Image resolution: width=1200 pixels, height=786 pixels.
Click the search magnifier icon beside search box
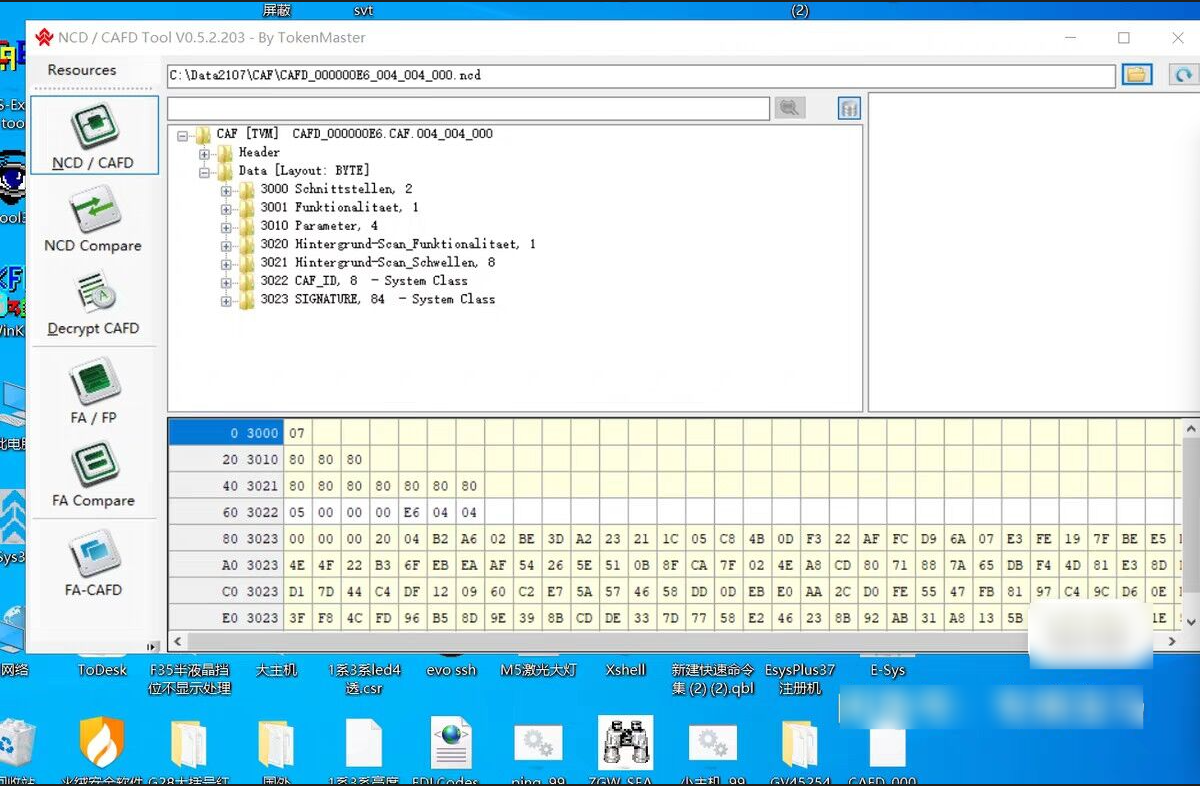(x=790, y=108)
